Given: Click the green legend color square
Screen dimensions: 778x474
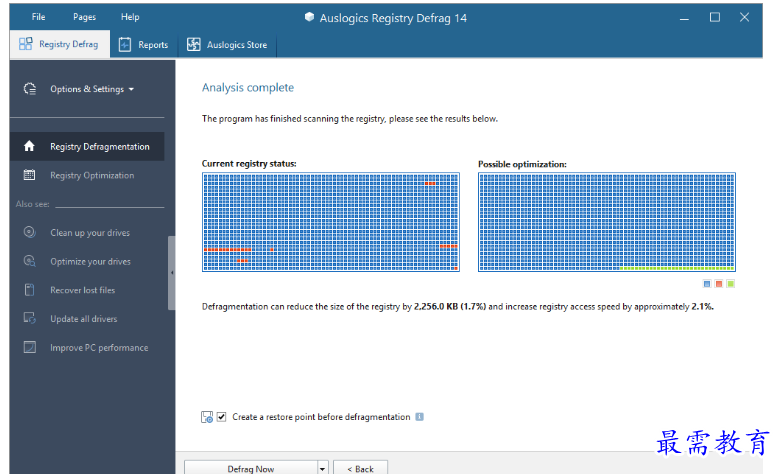Looking at the screenshot, I should [x=730, y=284].
